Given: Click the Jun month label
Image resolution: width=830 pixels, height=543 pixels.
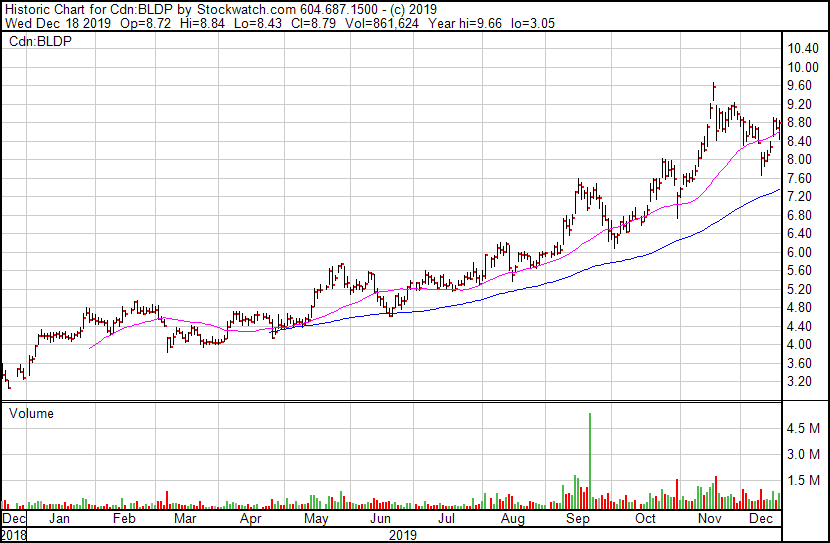Looking at the screenshot, I should 380,519.
